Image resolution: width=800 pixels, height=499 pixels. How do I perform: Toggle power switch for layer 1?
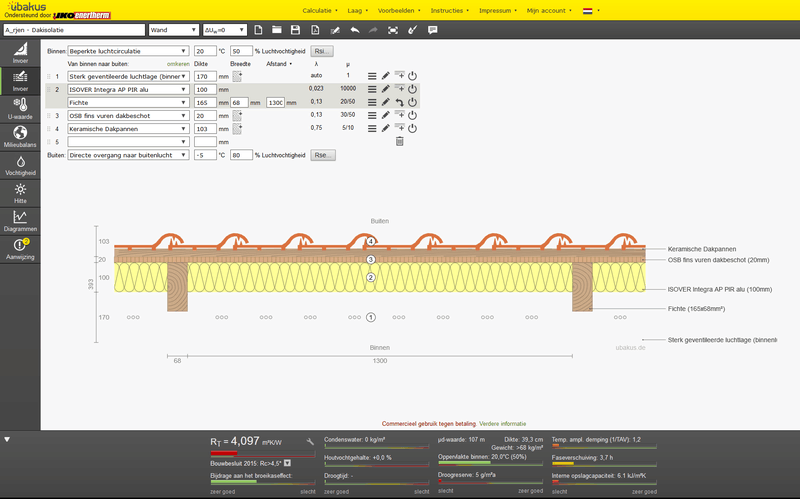pos(412,76)
